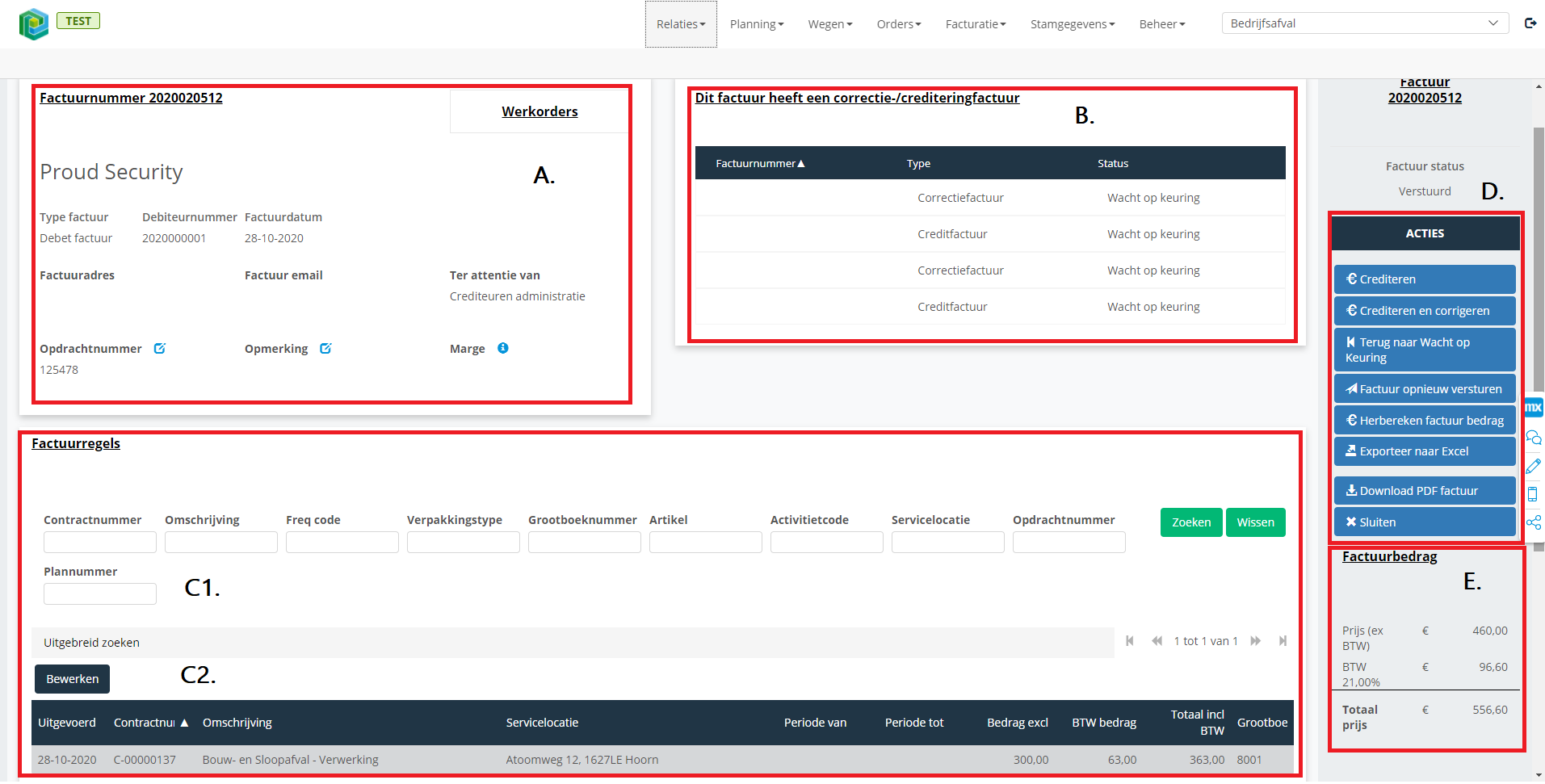Edit Opmerking with the pencil icon
1545x784 pixels.
(325, 348)
